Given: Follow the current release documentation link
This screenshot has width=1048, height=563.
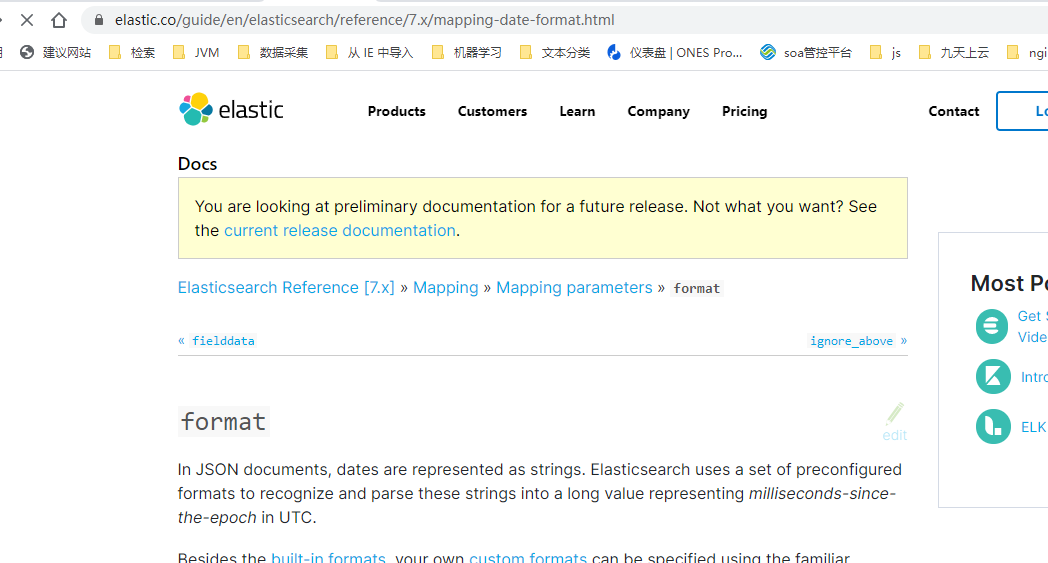Looking at the screenshot, I should [340, 231].
